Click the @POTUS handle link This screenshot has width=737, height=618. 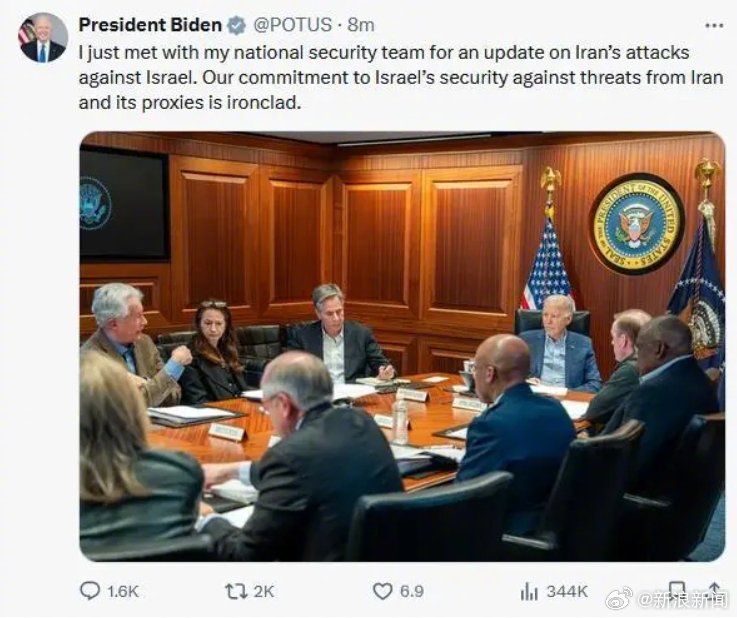[291, 25]
